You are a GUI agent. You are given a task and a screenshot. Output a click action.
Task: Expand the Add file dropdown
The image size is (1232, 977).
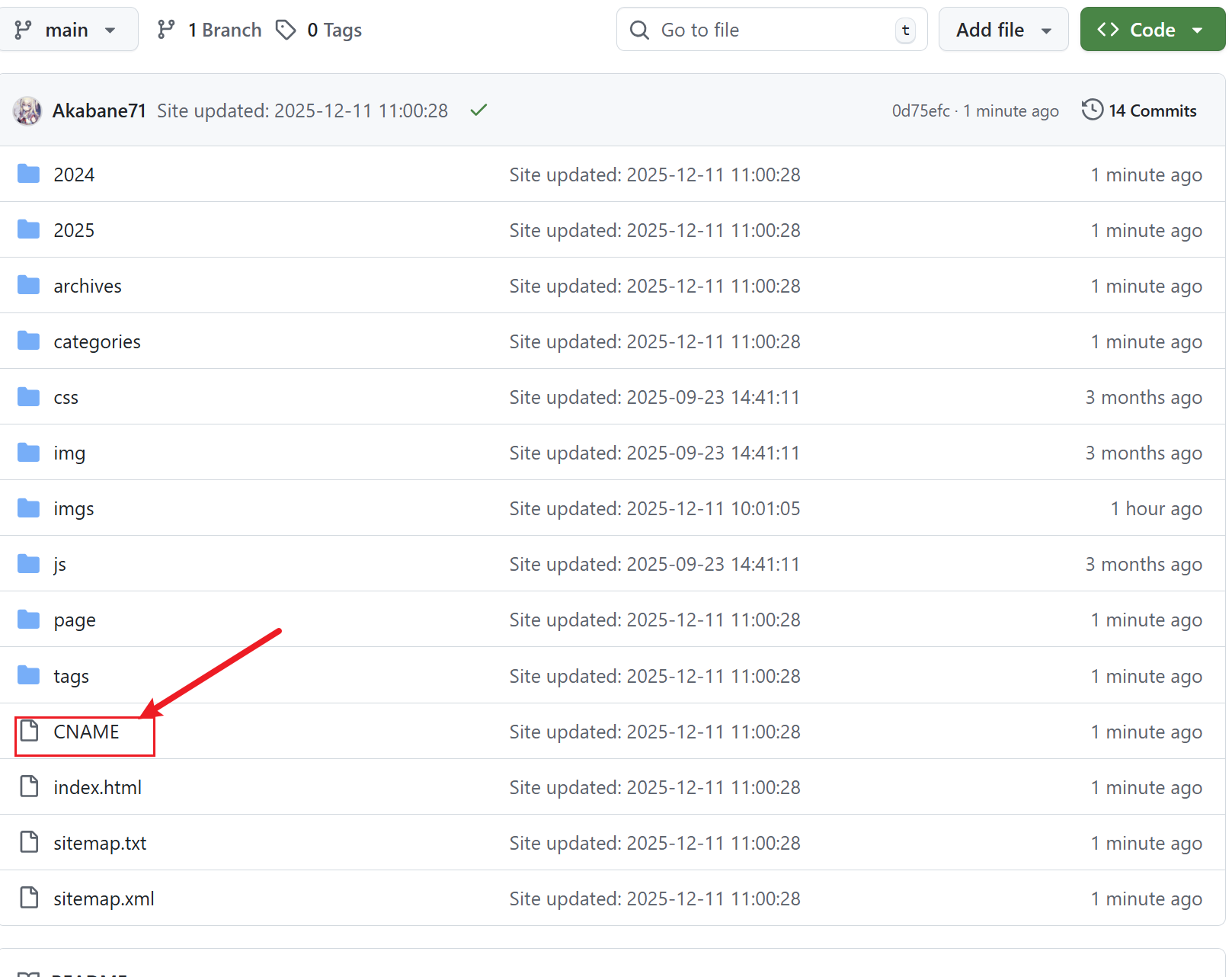[1003, 30]
